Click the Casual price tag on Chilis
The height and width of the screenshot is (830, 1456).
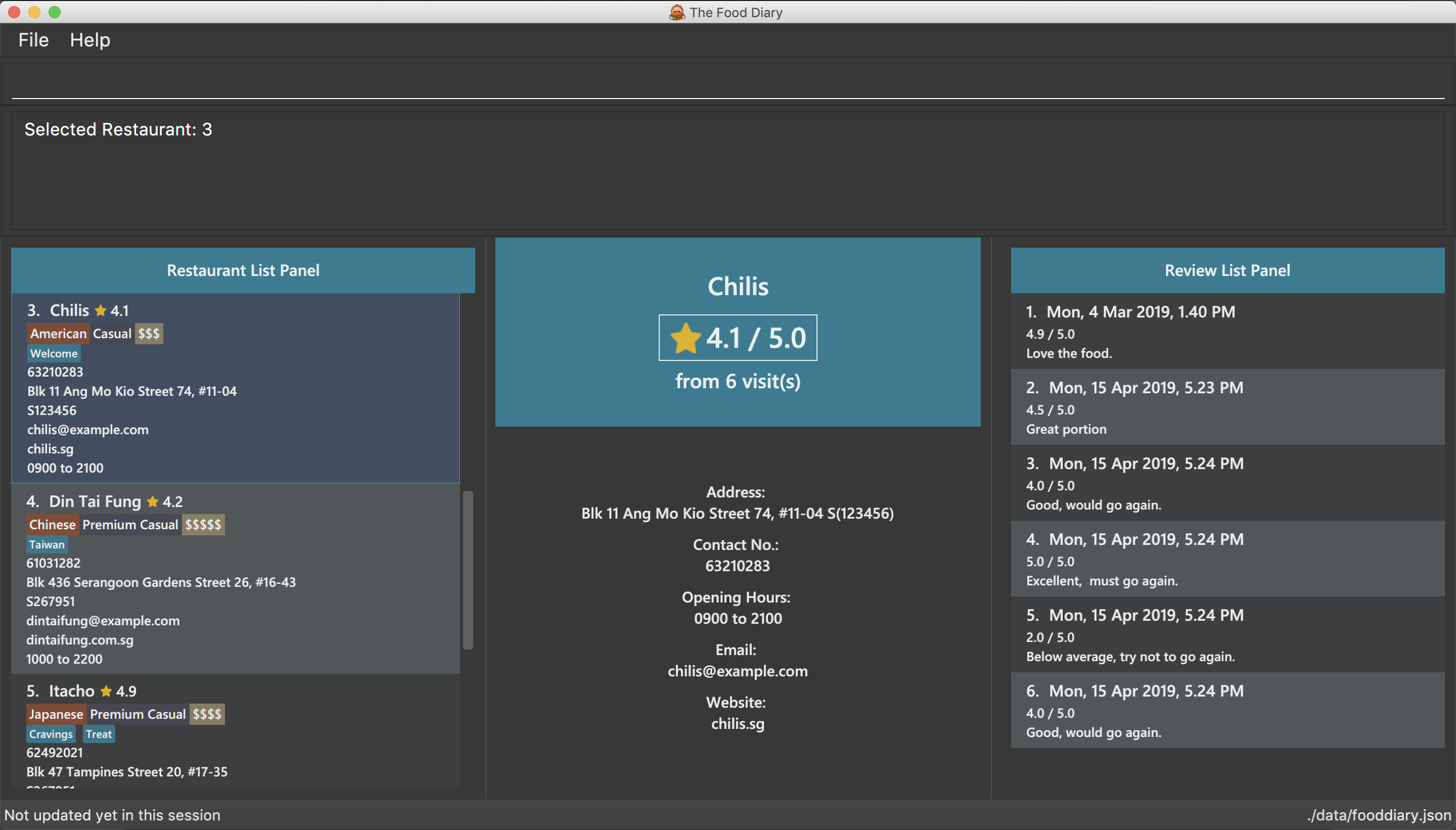coord(111,333)
